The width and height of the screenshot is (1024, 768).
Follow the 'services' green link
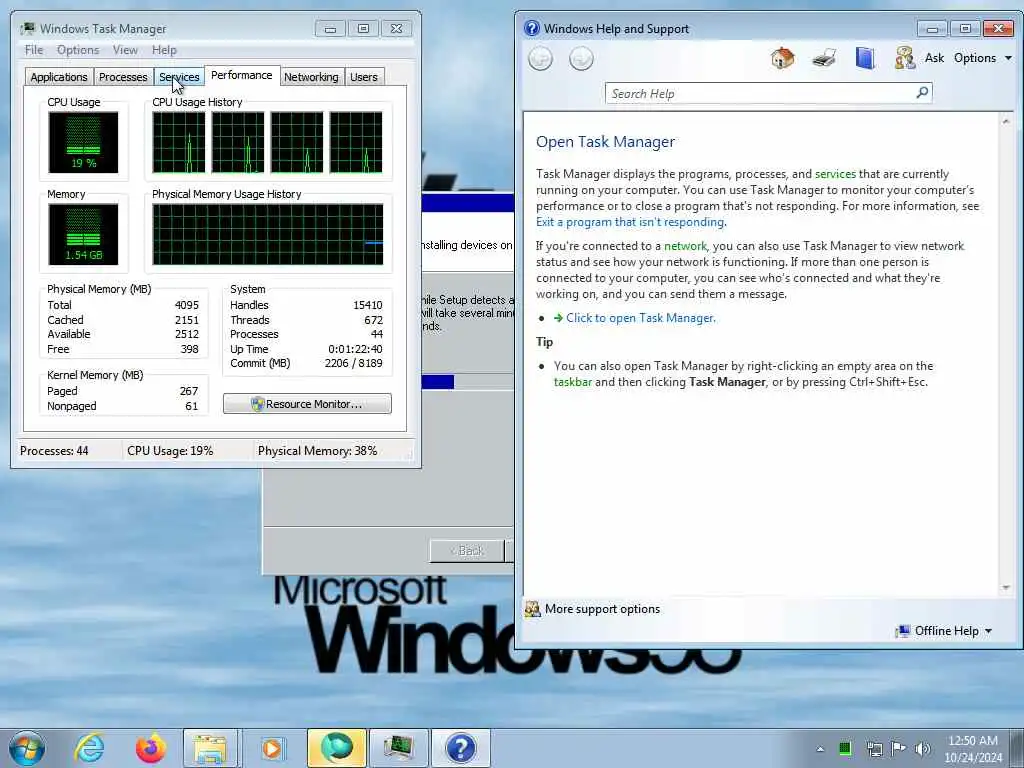pyautogui.click(x=835, y=174)
